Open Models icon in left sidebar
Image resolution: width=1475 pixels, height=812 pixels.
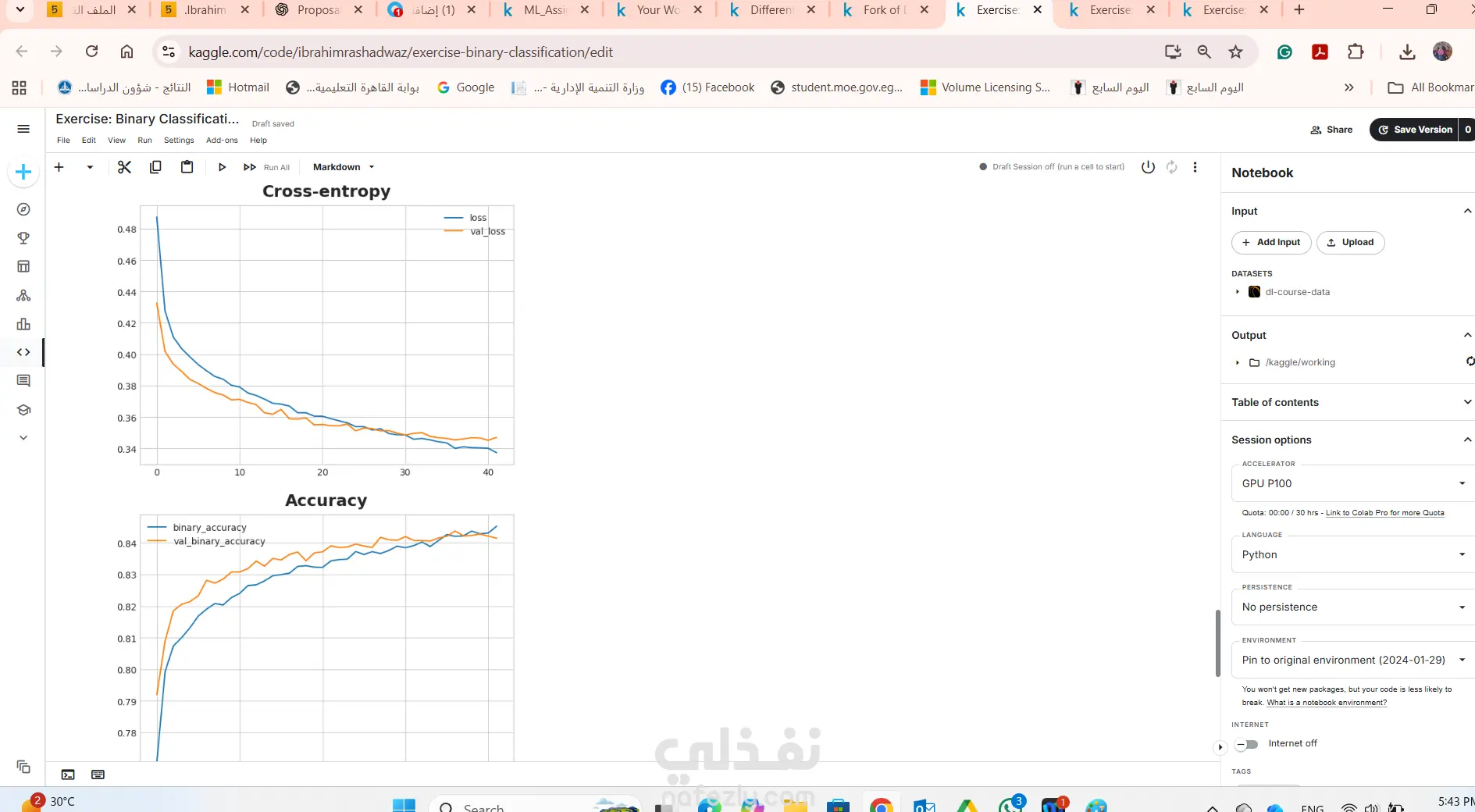tap(23, 295)
